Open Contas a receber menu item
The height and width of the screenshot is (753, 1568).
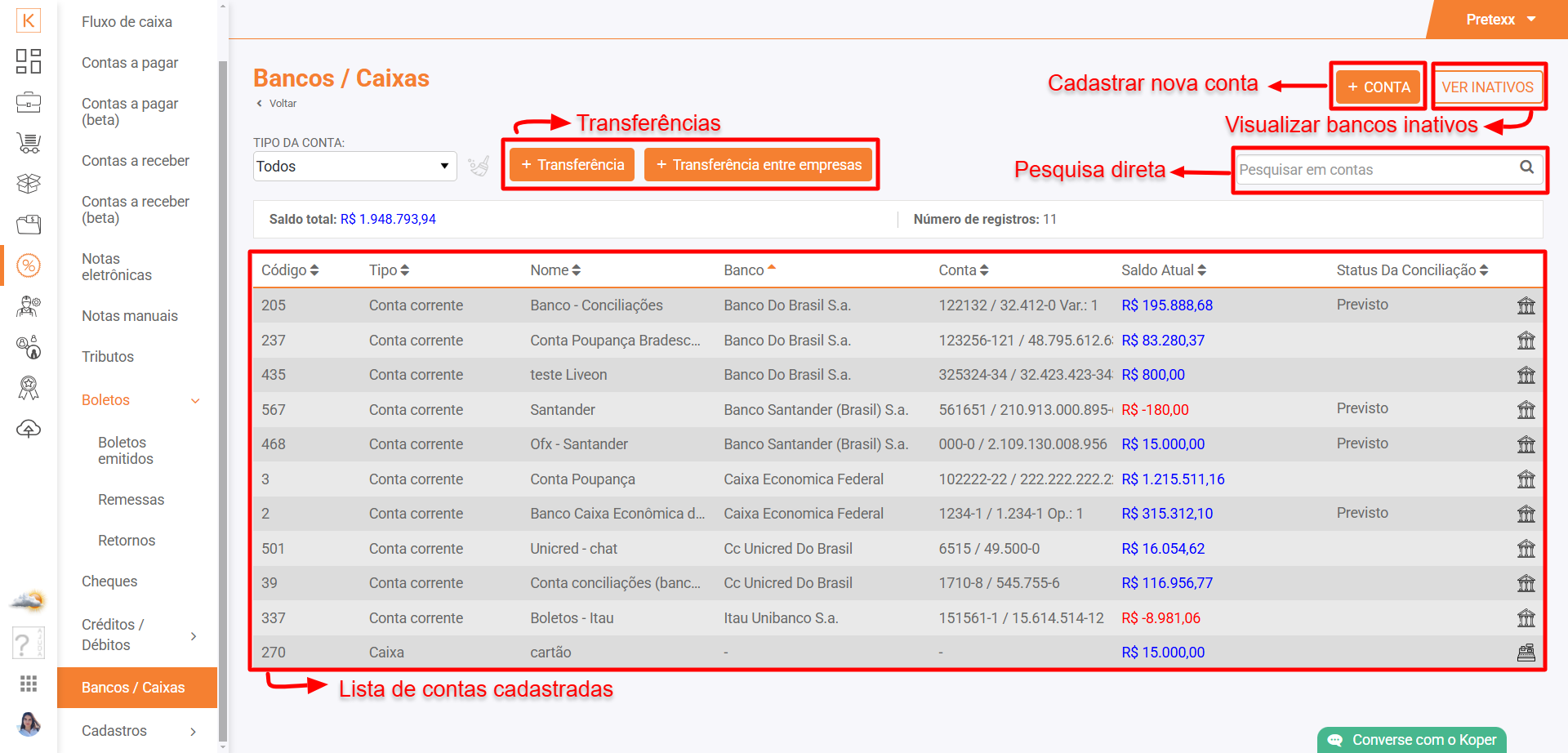coord(136,161)
